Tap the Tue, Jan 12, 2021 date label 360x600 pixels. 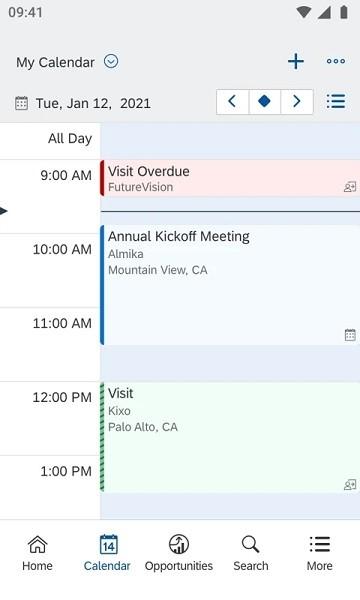pyautogui.click(x=93, y=103)
